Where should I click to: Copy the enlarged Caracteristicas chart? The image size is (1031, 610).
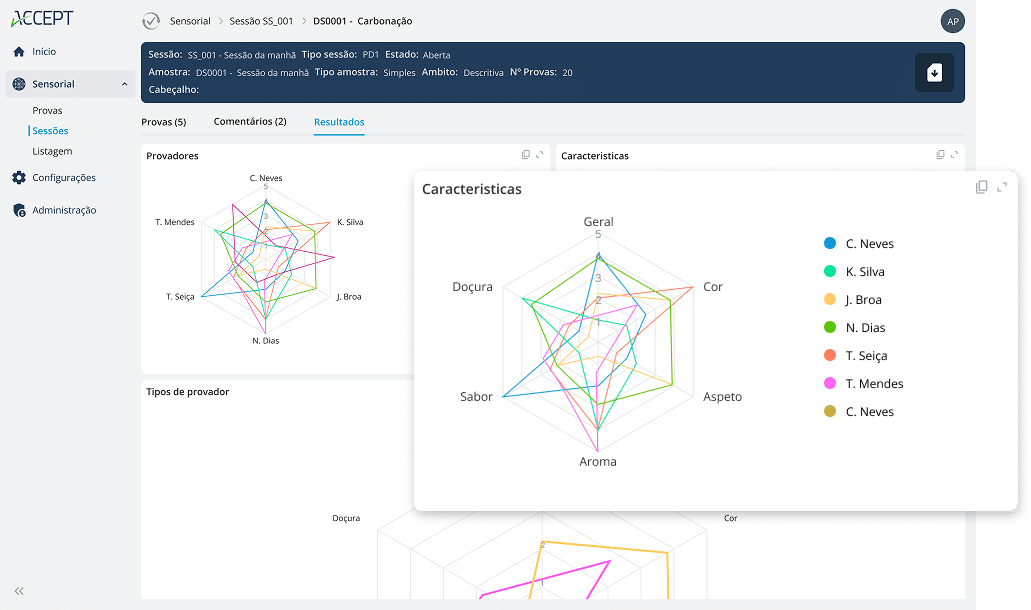pos(982,187)
